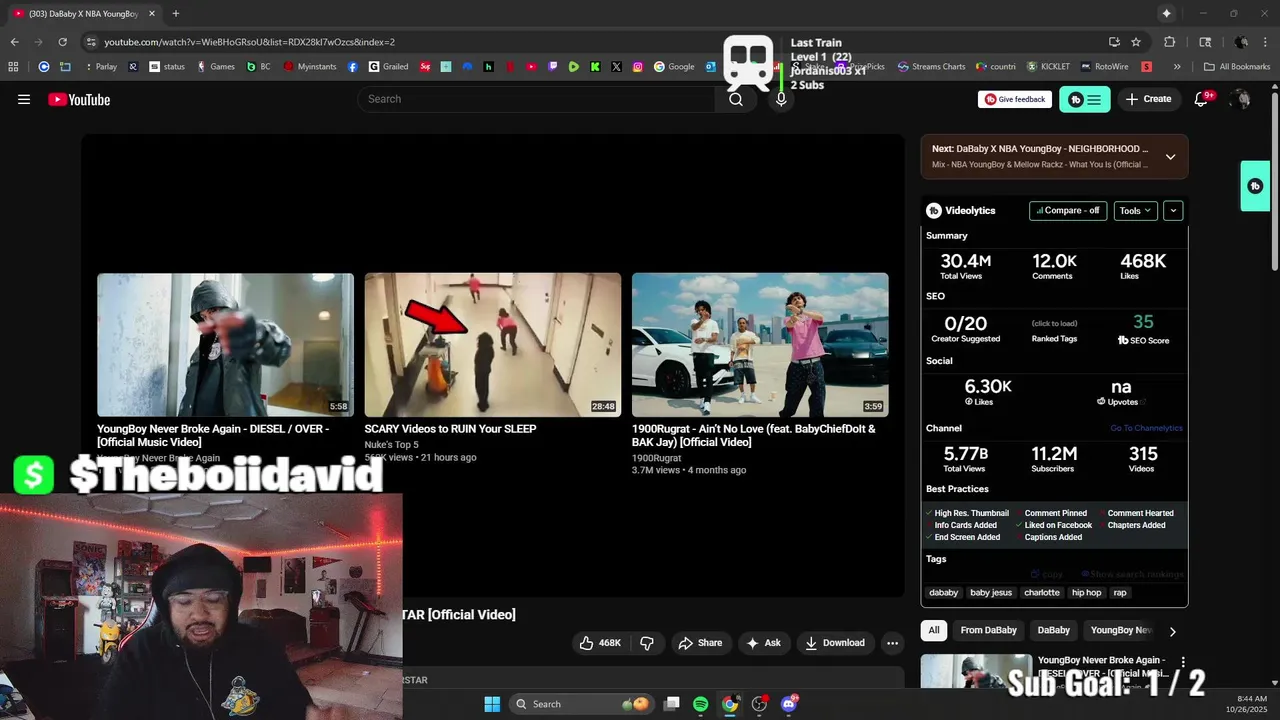Click the page vertical scrollbar
The image size is (1280, 720).
(1274, 180)
